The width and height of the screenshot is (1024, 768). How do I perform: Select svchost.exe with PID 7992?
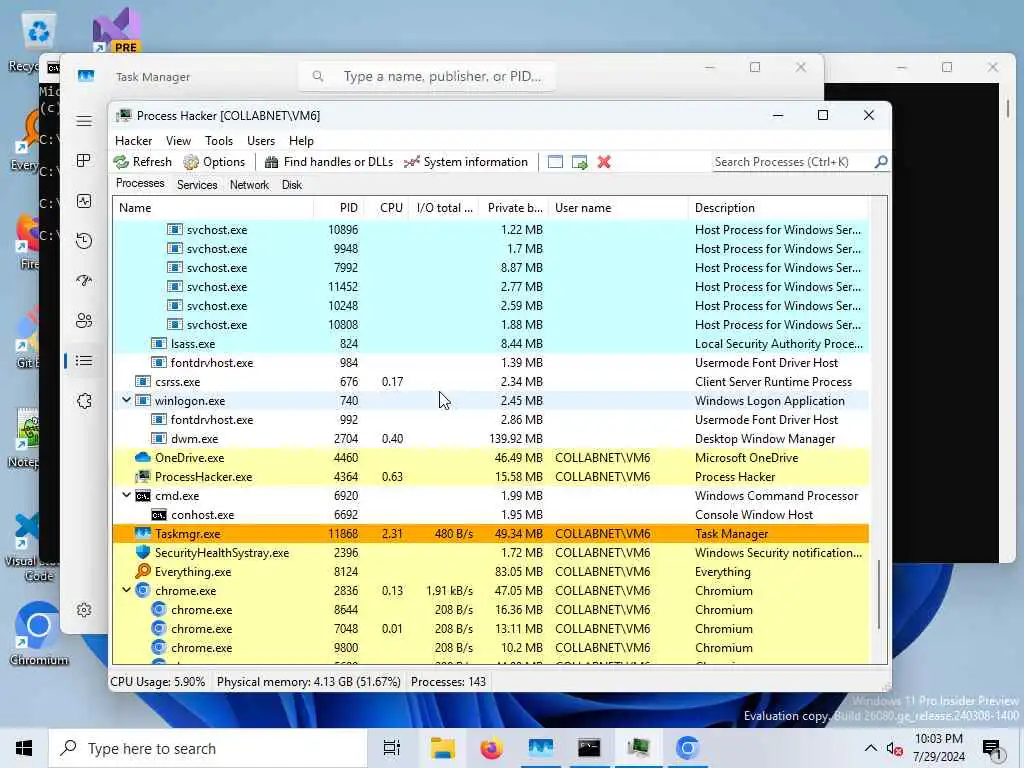pyautogui.click(x=490, y=268)
